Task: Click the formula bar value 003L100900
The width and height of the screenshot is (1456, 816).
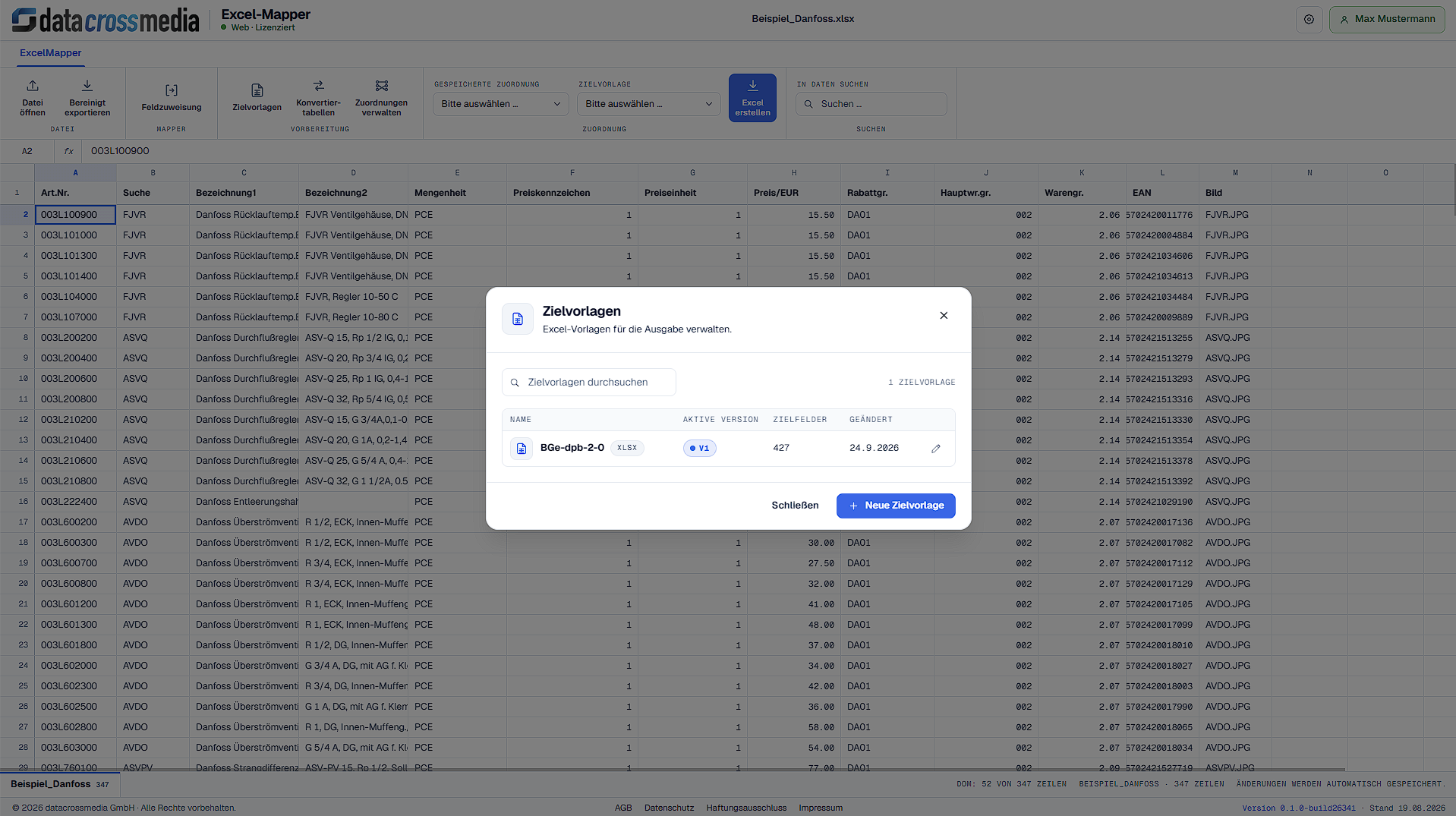Action: [120, 151]
